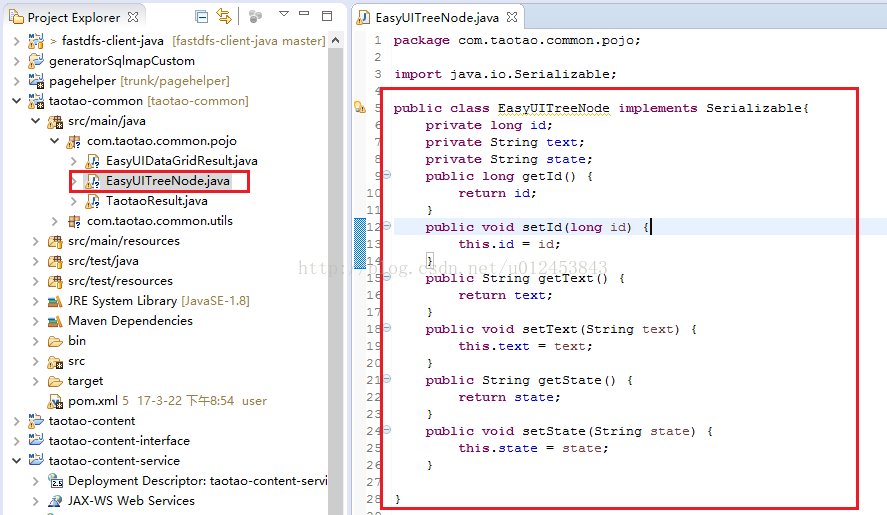This screenshot has height=515, width=887.
Task: Select TaotaoResult.java in the tree
Action: (x=157, y=201)
